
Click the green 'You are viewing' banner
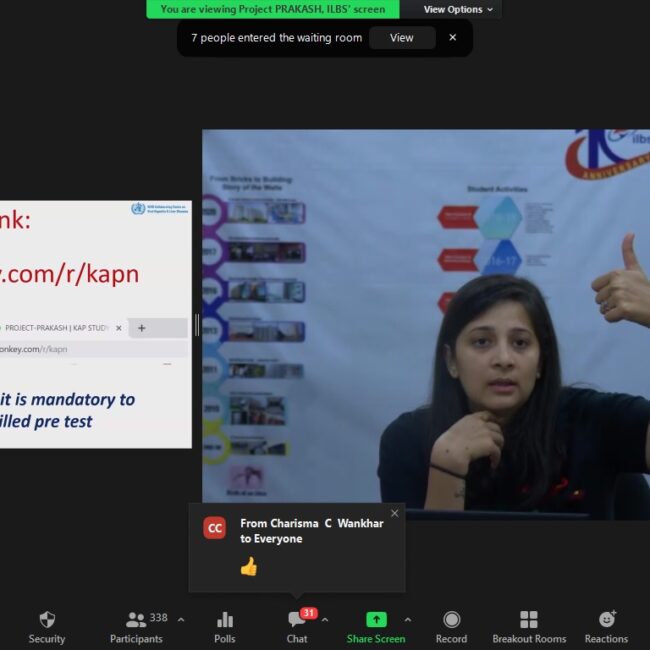click(x=272, y=10)
